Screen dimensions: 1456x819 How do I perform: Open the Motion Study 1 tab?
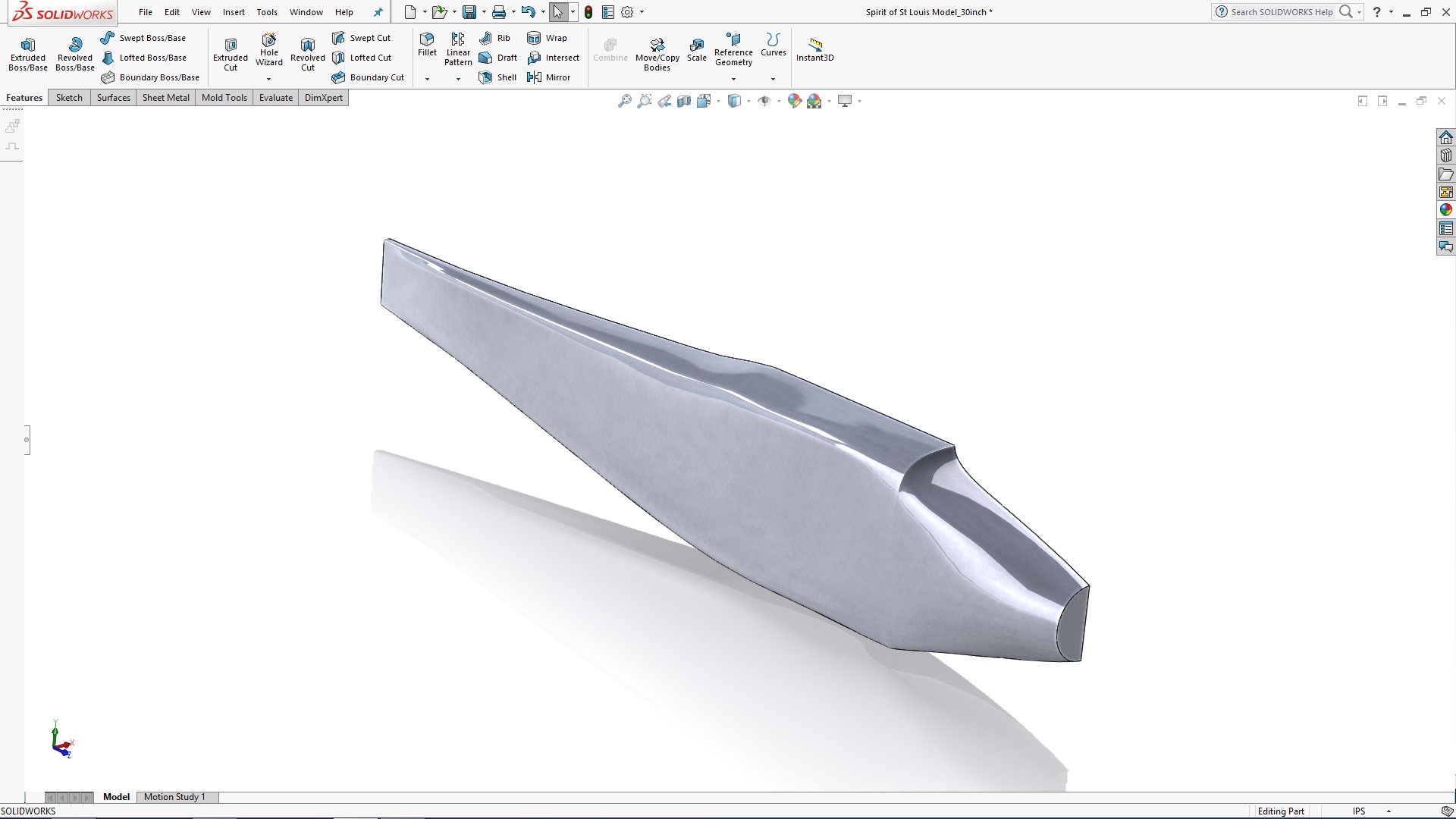(x=175, y=797)
